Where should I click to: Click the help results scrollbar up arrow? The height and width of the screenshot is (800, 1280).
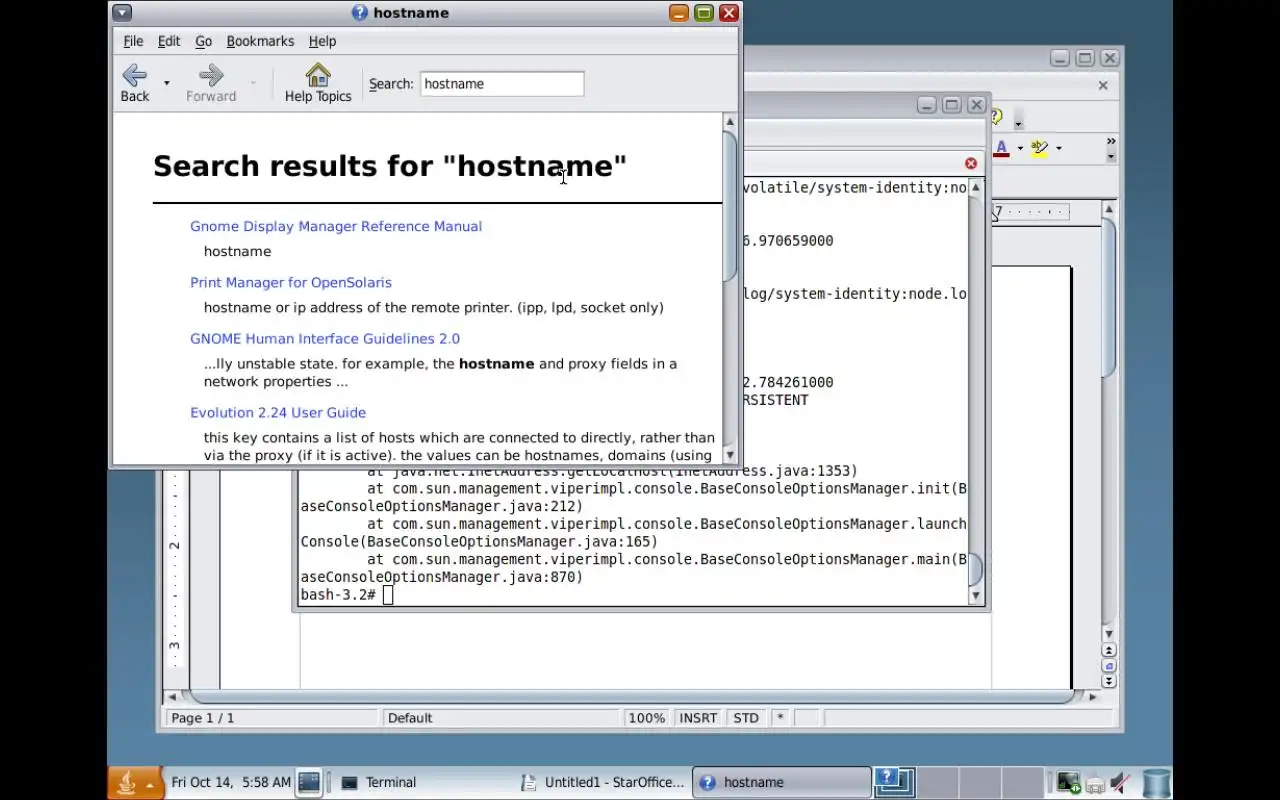730,122
